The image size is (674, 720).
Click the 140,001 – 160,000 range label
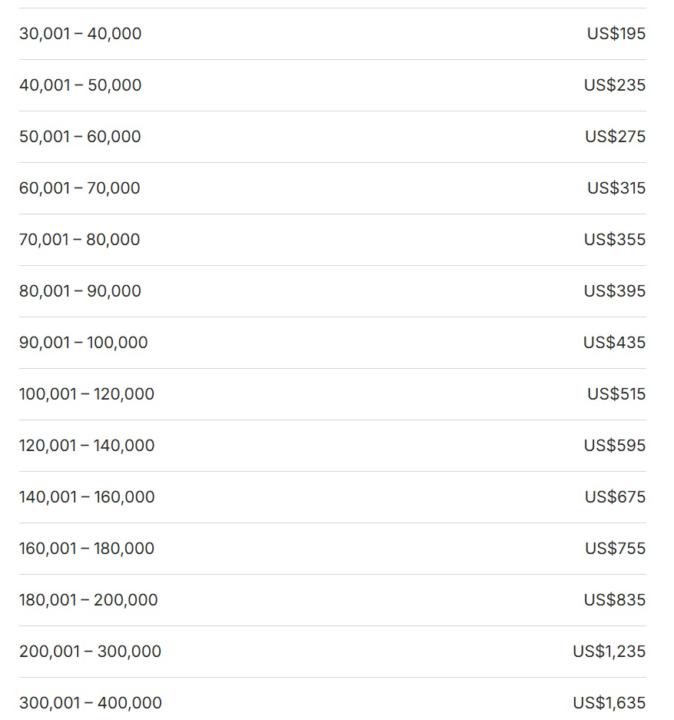click(87, 497)
